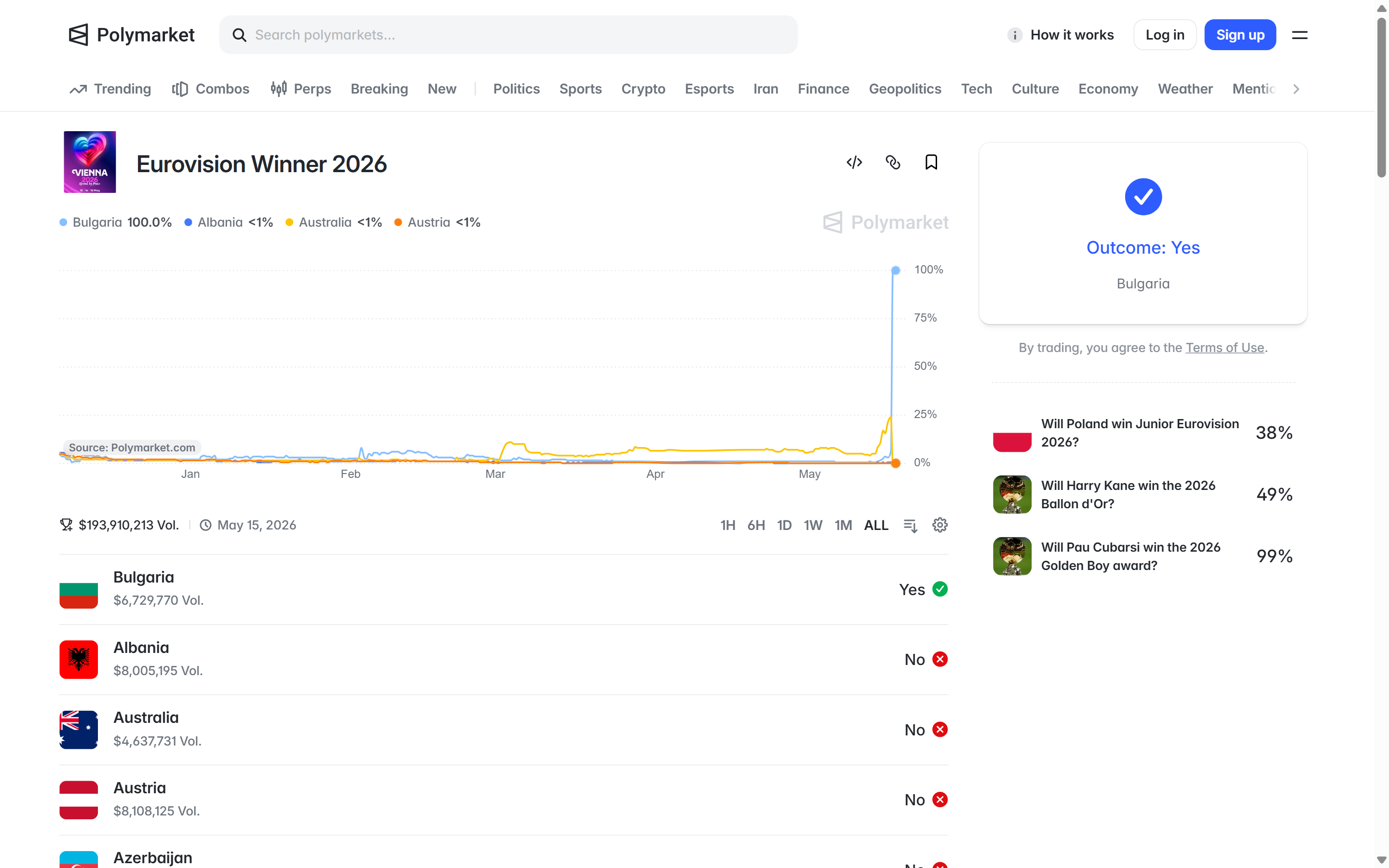1389x868 pixels.
Task: Open the Sports category
Action: pyautogui.click(x=580, y=89)
